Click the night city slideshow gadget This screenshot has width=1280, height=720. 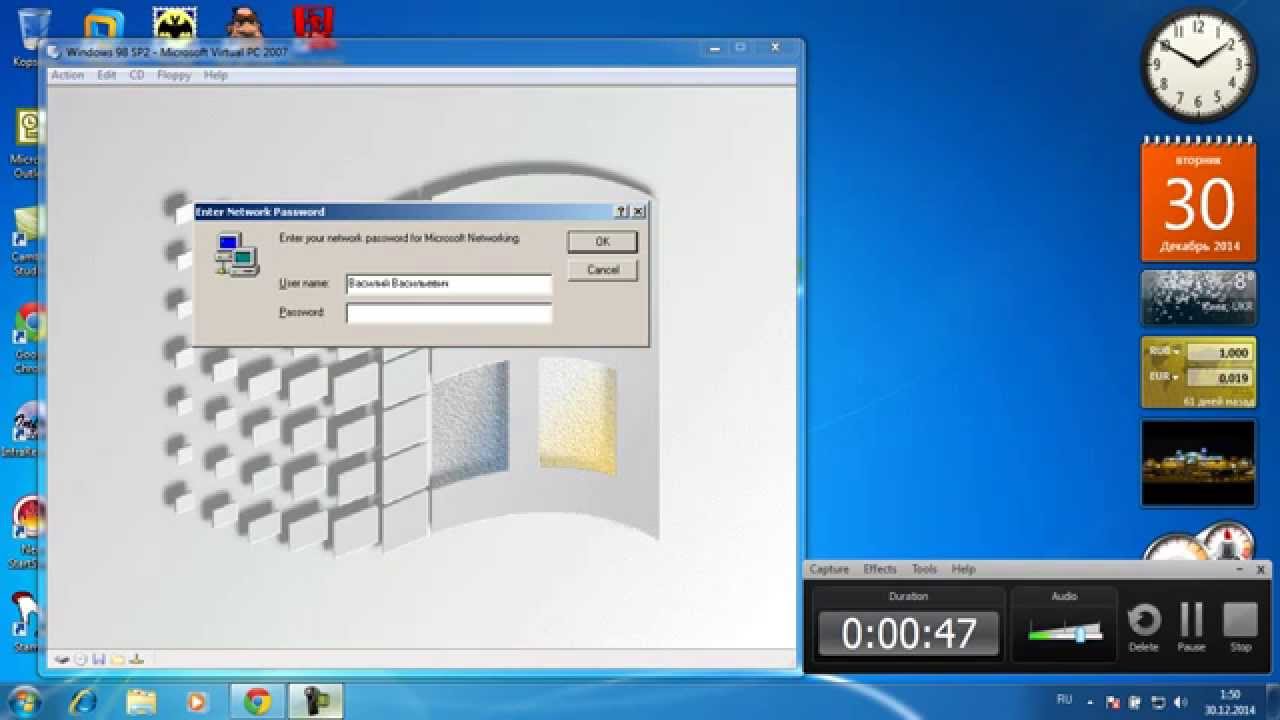click(1198, 463)
